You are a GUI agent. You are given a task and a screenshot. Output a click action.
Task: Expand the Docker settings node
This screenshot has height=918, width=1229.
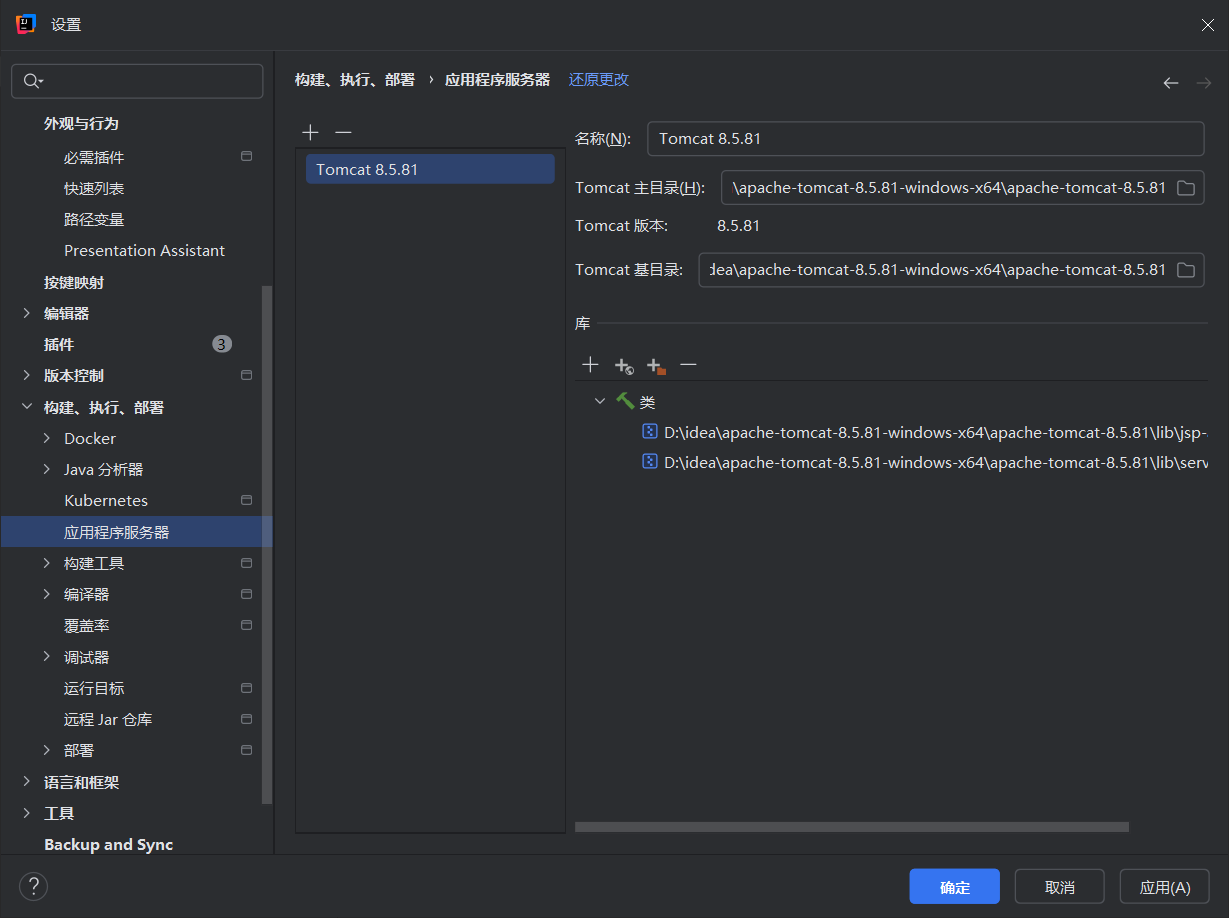[x=47, y=439]
